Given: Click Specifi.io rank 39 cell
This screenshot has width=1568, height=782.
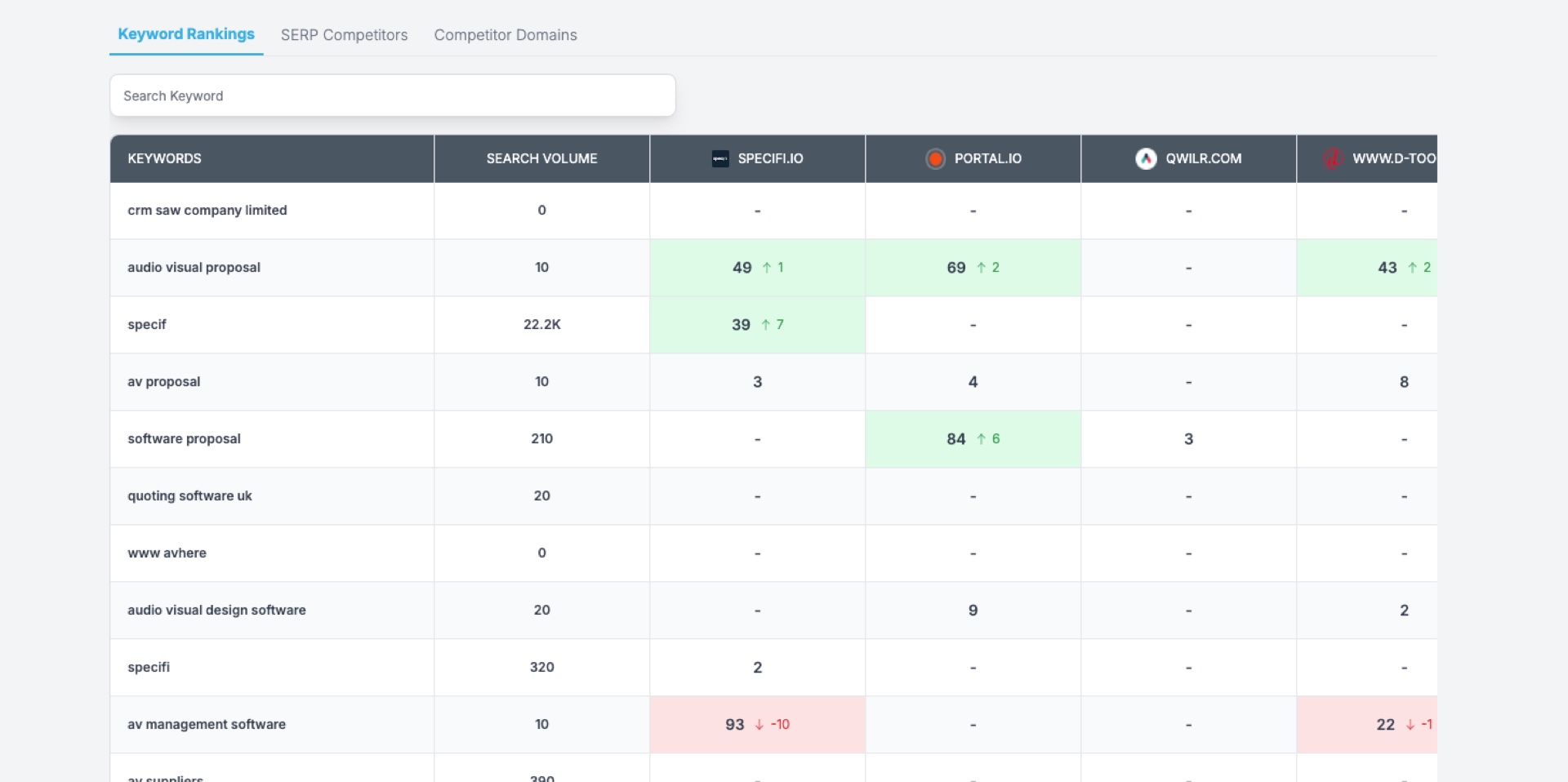Looking at the screenshot, I should click(758, 324).
